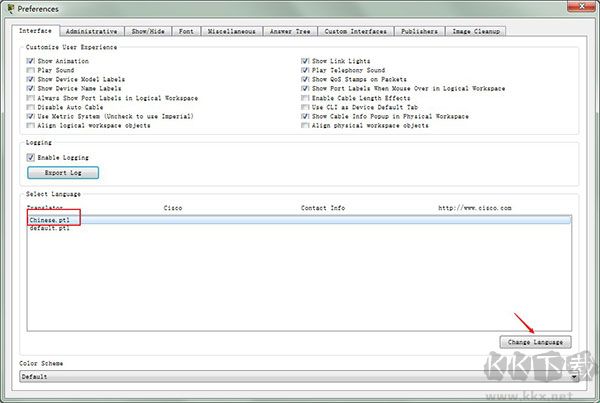Image resolution: width=600 pixels, height=403 pixels.
Task: Go to the Font tab
Action: pos(187,31)
